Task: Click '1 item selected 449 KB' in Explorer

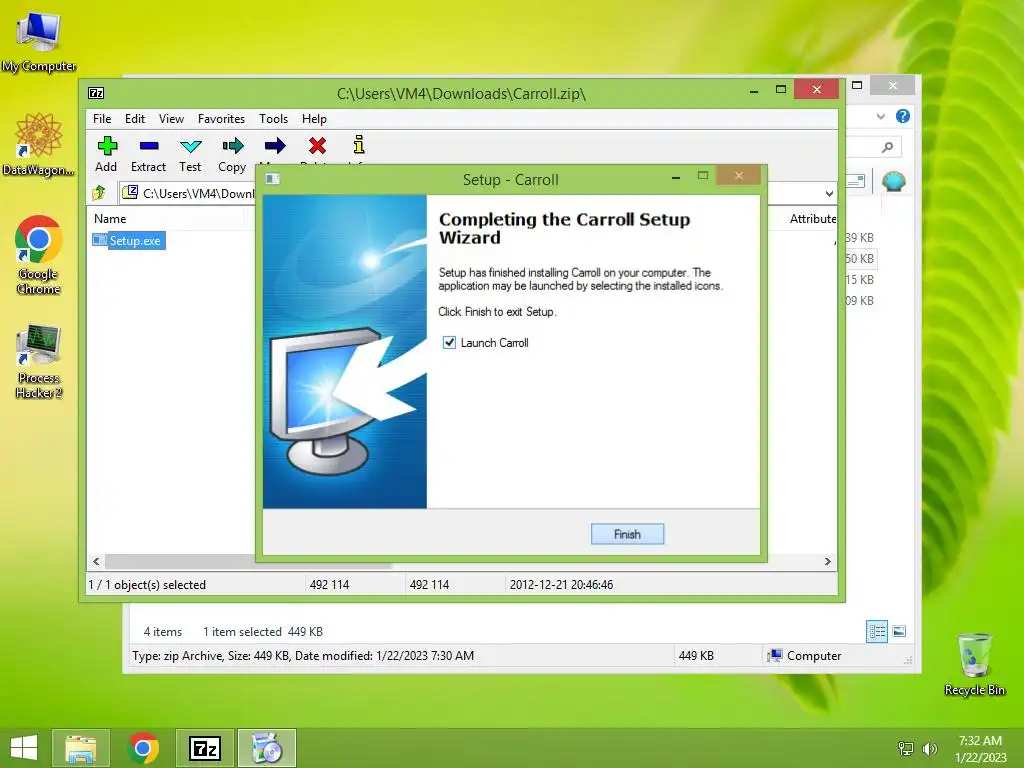Action: [x=263, y=632]
